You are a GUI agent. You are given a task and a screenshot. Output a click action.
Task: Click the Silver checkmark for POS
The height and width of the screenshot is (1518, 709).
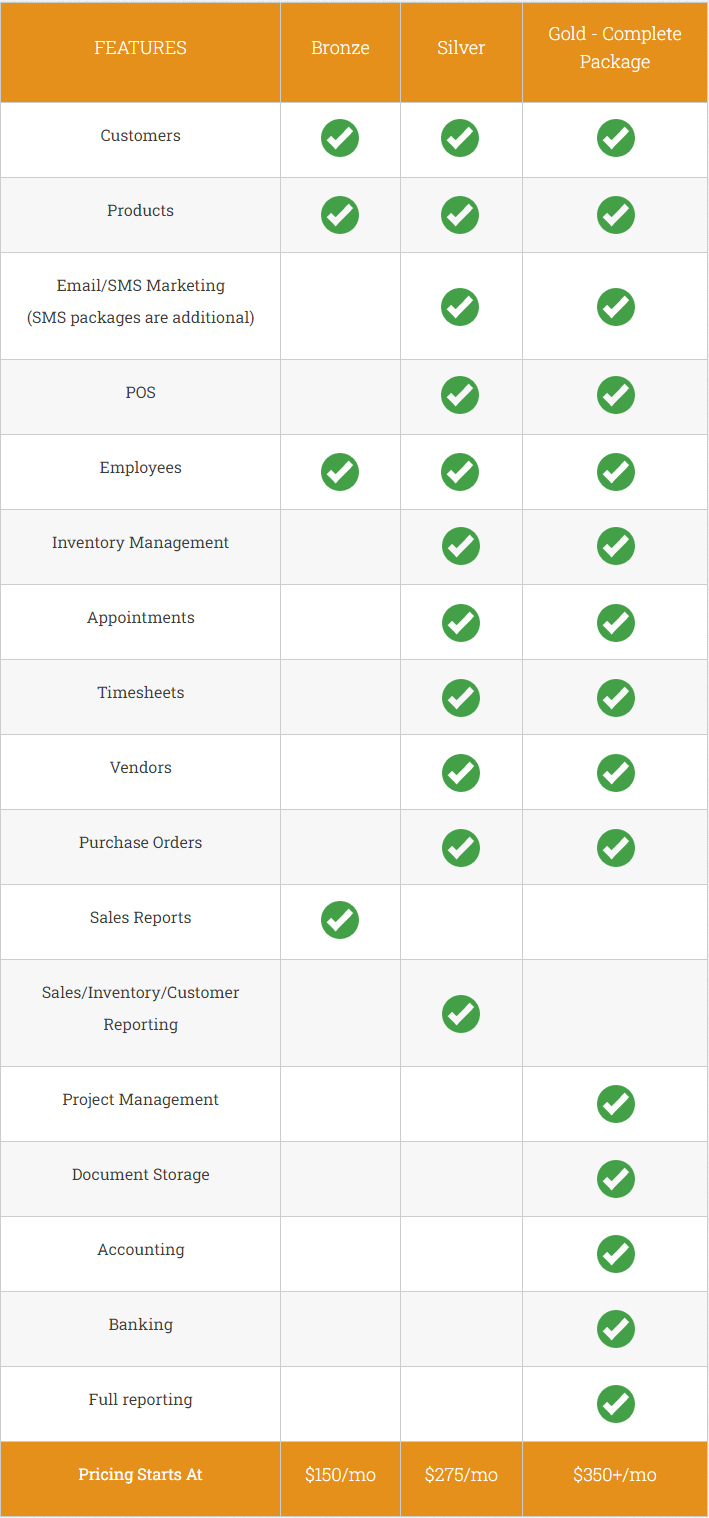point(460,395)
